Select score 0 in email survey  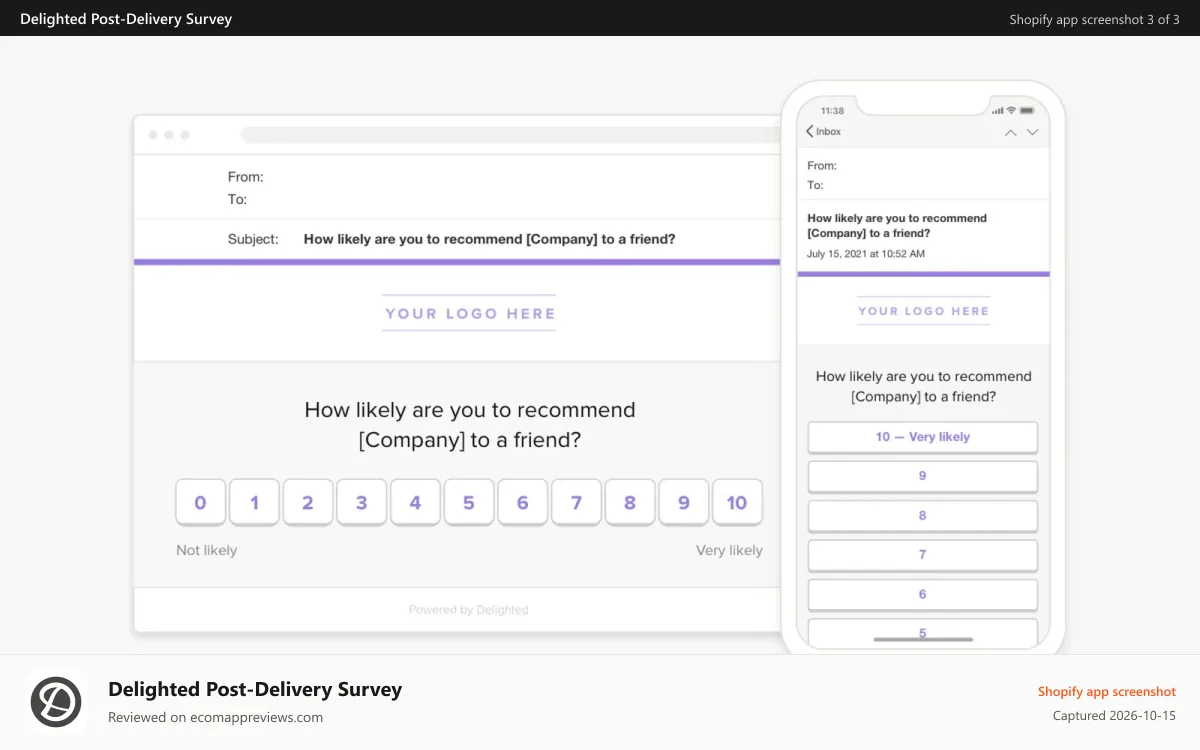click(x=200, y=503)
